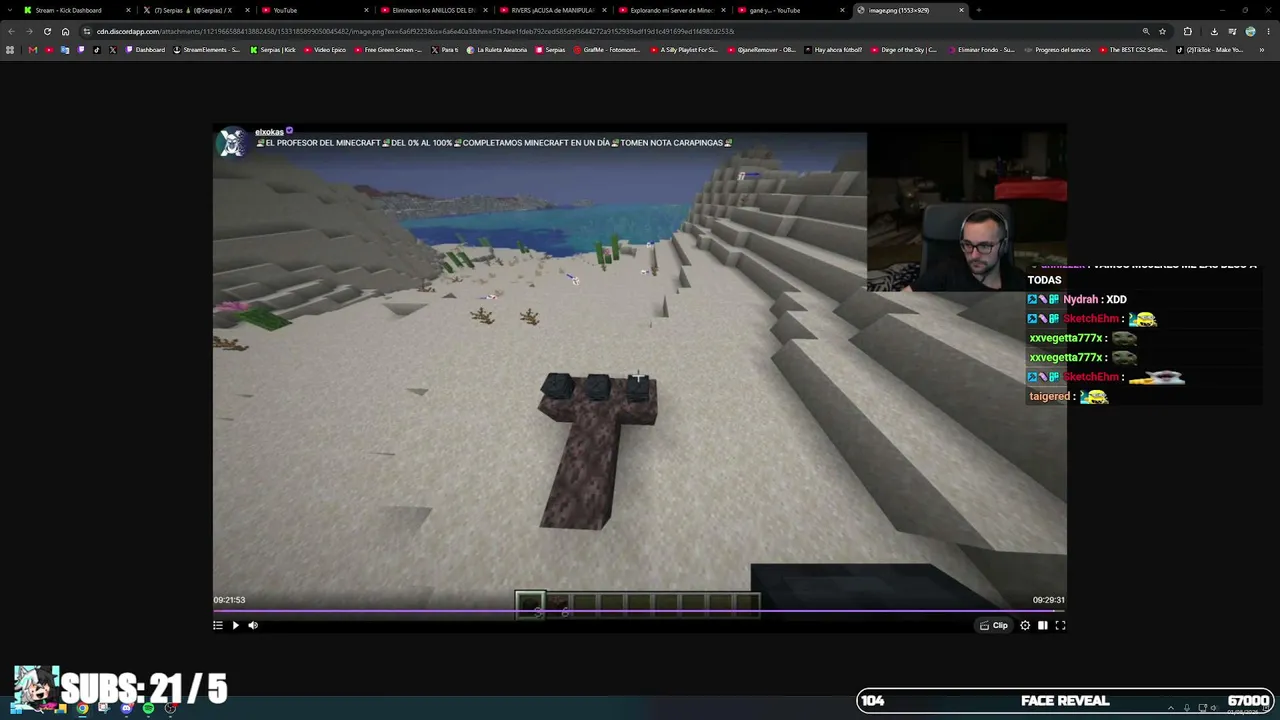Open Discord from the taskbar
This screenshot has height=720, width=1280.
pyautogui.click(x=126, y=709)
